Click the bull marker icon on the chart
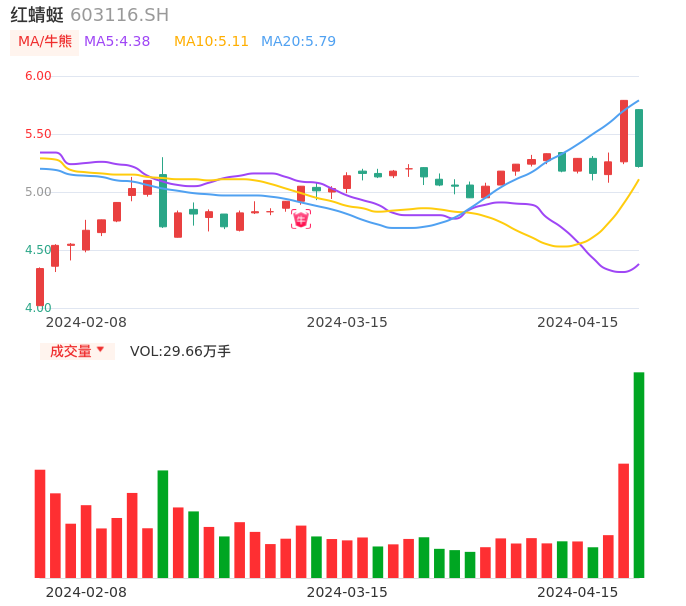 point(301,220)
